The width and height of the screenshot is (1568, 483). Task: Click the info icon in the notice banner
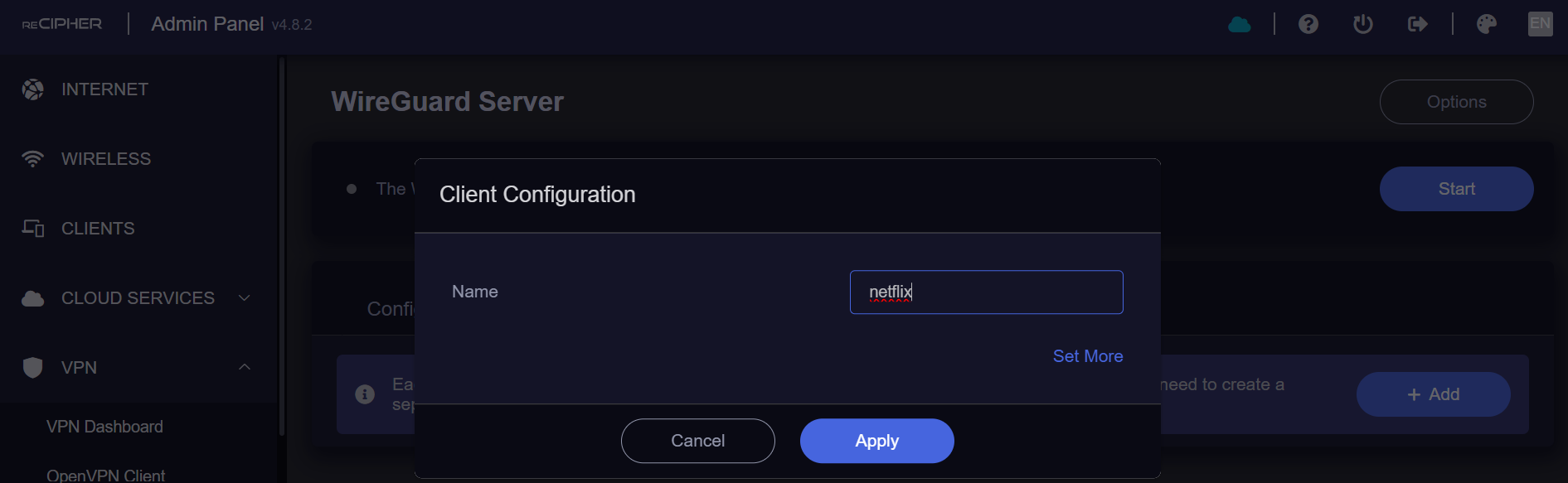coord(365,394)
